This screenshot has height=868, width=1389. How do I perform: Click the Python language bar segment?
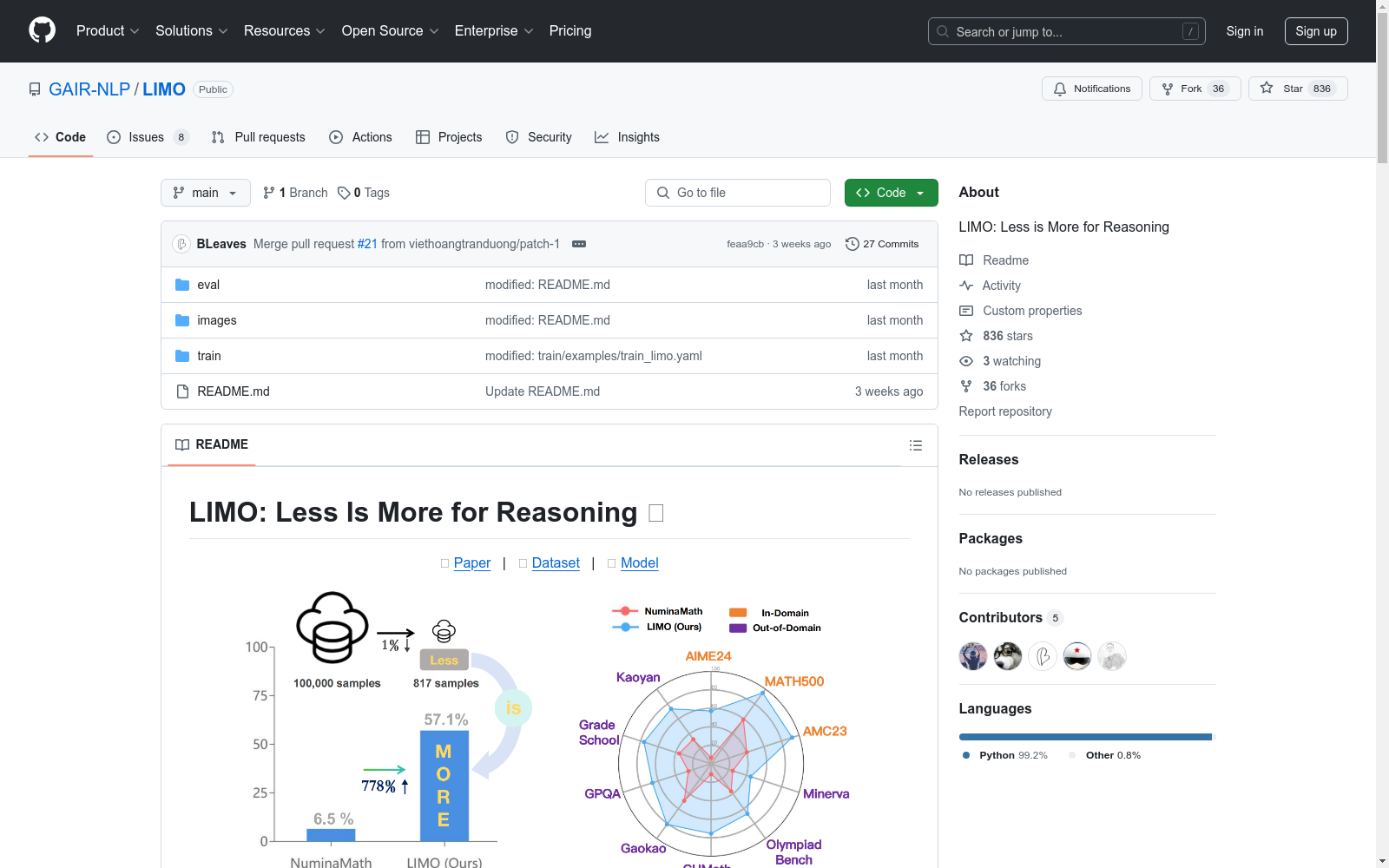click(x=1085, y=737)
